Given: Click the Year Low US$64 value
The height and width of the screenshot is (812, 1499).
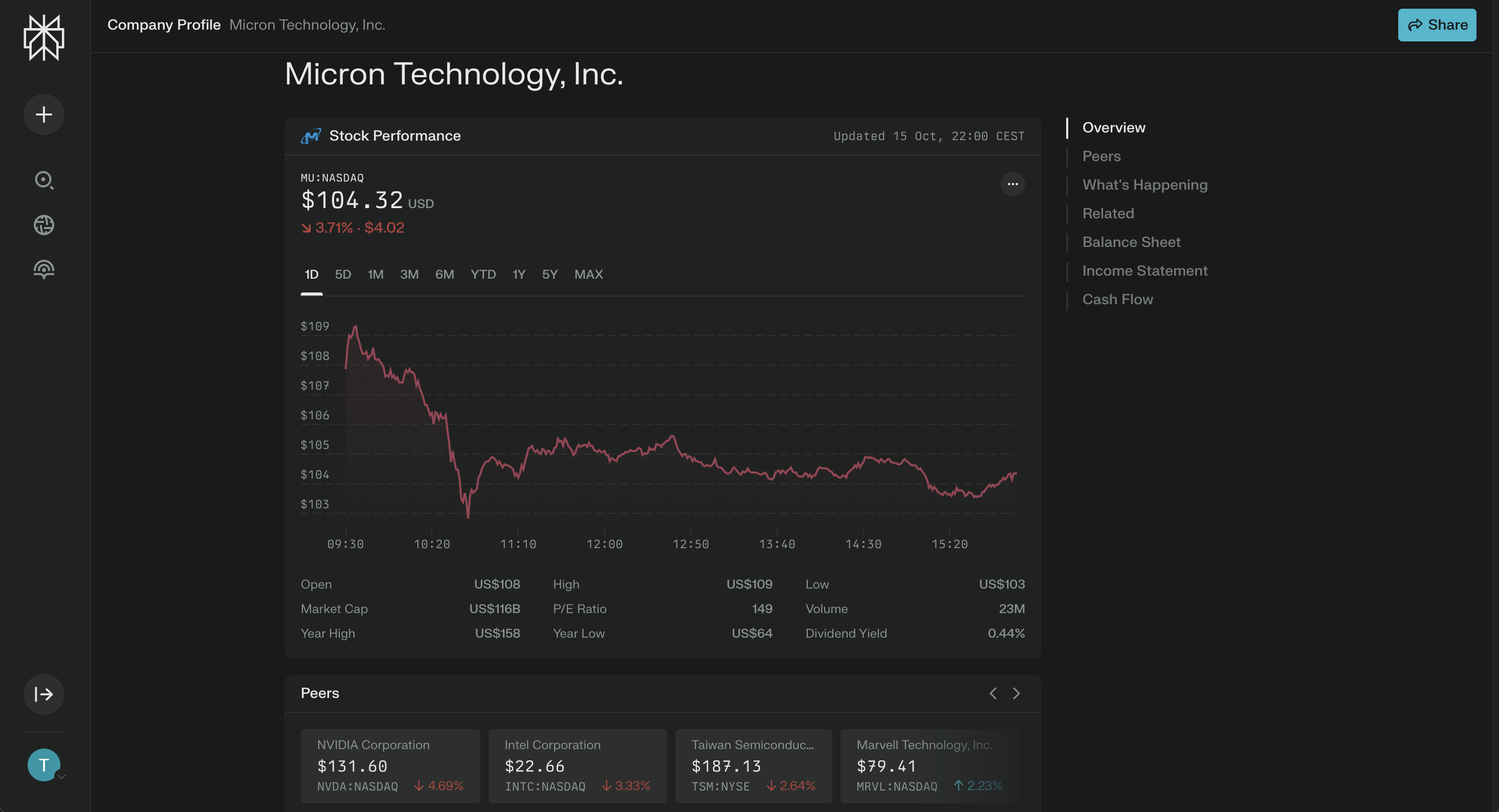Looking at the screenshot, I should pyautogui.click(x=752, y=633).
